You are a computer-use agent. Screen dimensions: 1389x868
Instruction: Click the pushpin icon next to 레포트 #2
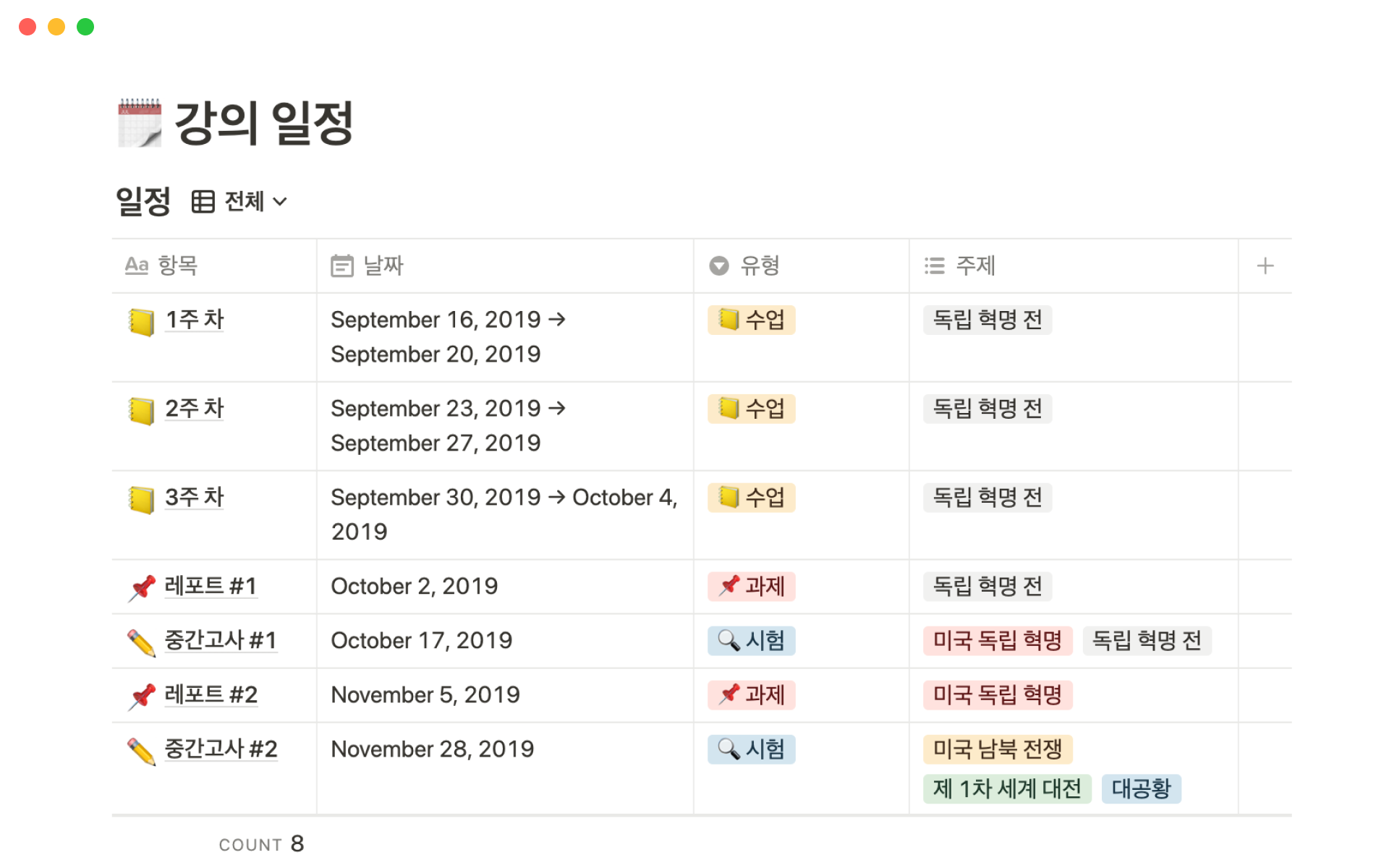143,696
